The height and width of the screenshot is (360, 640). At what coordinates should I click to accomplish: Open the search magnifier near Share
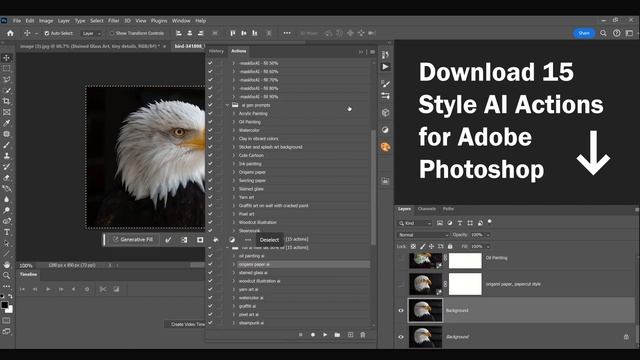[x=603, y=33]
